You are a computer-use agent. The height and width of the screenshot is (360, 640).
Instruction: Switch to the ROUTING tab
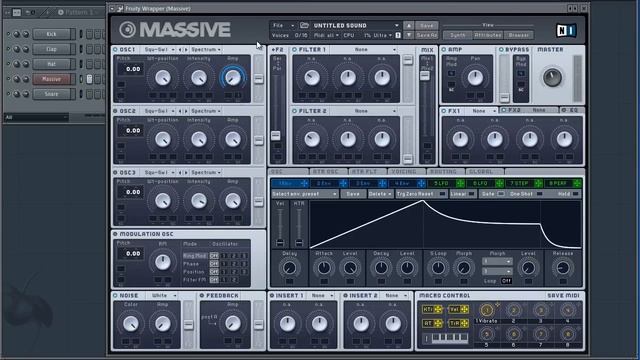(x=446, y=172)
